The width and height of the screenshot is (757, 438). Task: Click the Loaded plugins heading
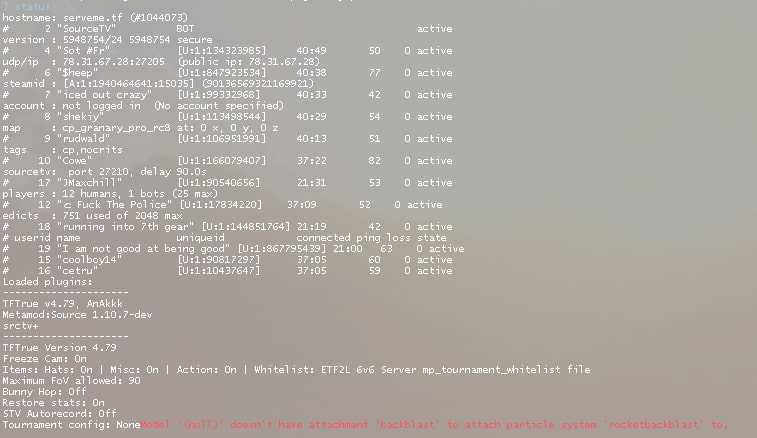[47, 282]
